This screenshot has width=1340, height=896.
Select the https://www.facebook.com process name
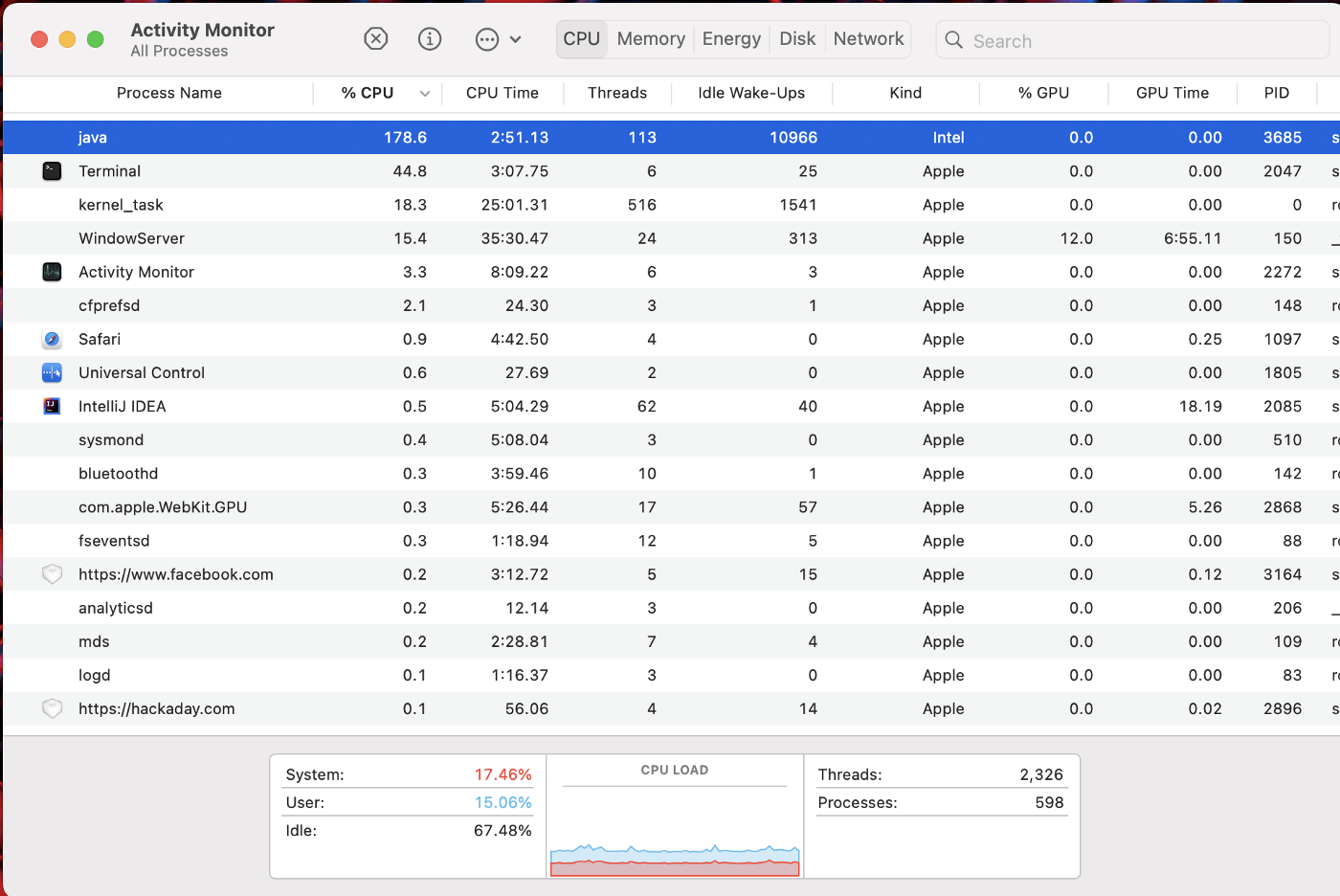coord(176,574)
